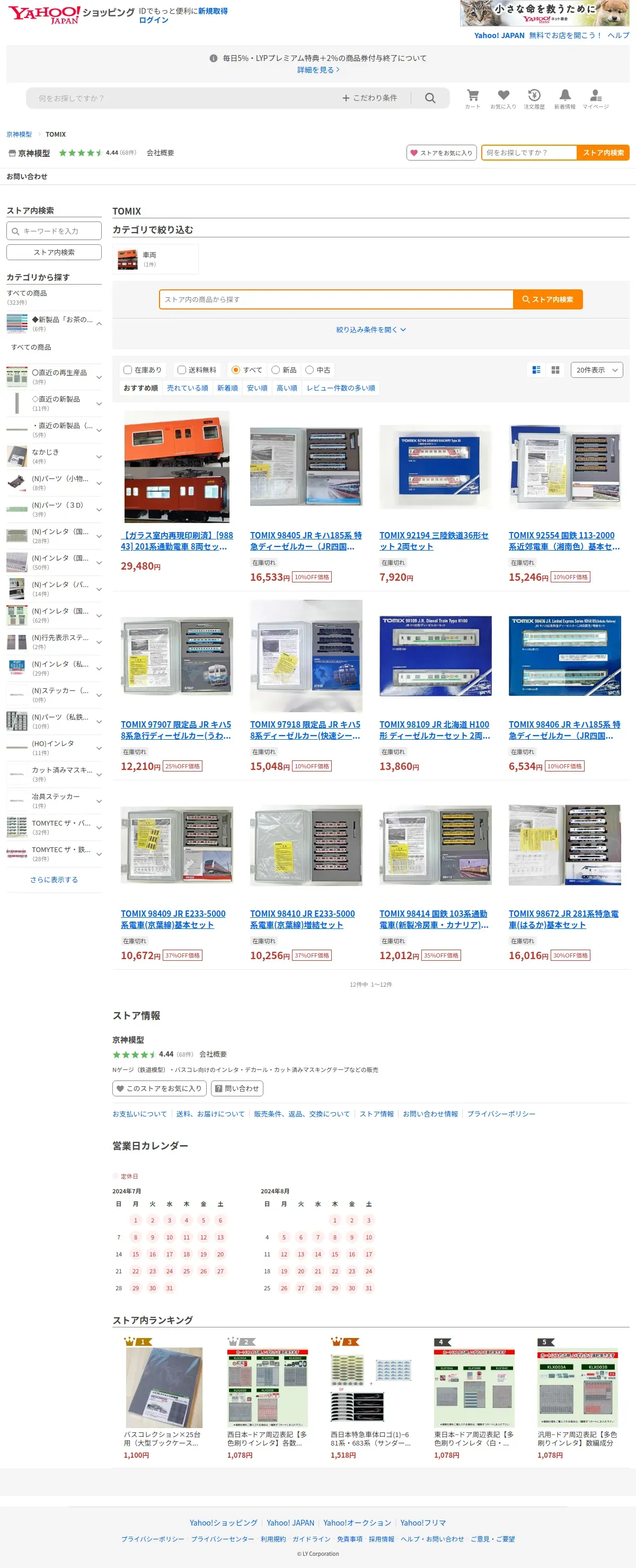Open TOMIX 98409 JR E233-5000 基本セット link

click(x=173, y=919)
